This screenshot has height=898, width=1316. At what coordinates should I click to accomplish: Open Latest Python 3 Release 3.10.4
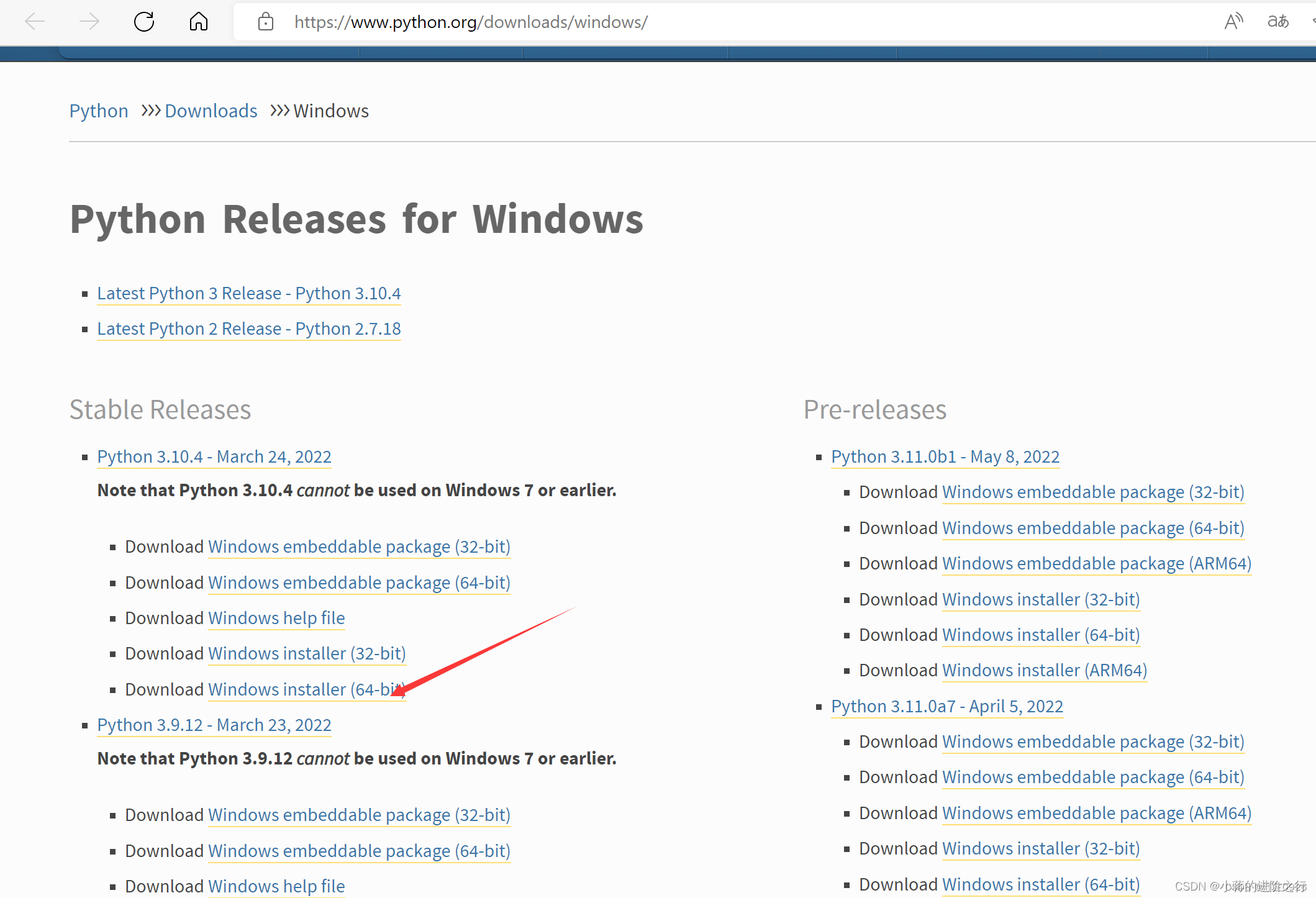pos(248,293)
